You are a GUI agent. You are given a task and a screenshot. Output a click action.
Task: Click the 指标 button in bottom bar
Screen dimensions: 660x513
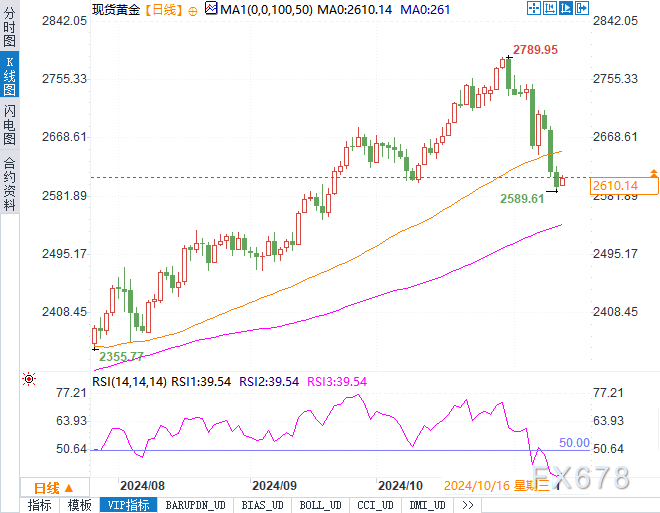click(40, 505)
